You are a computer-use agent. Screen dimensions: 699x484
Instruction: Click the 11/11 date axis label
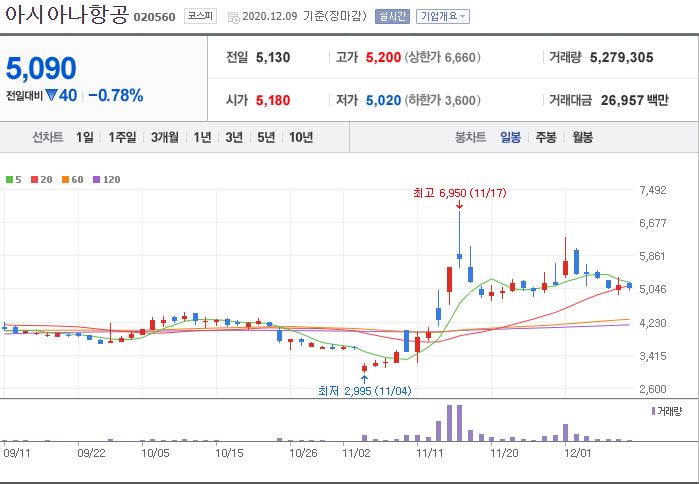[430, 453]
